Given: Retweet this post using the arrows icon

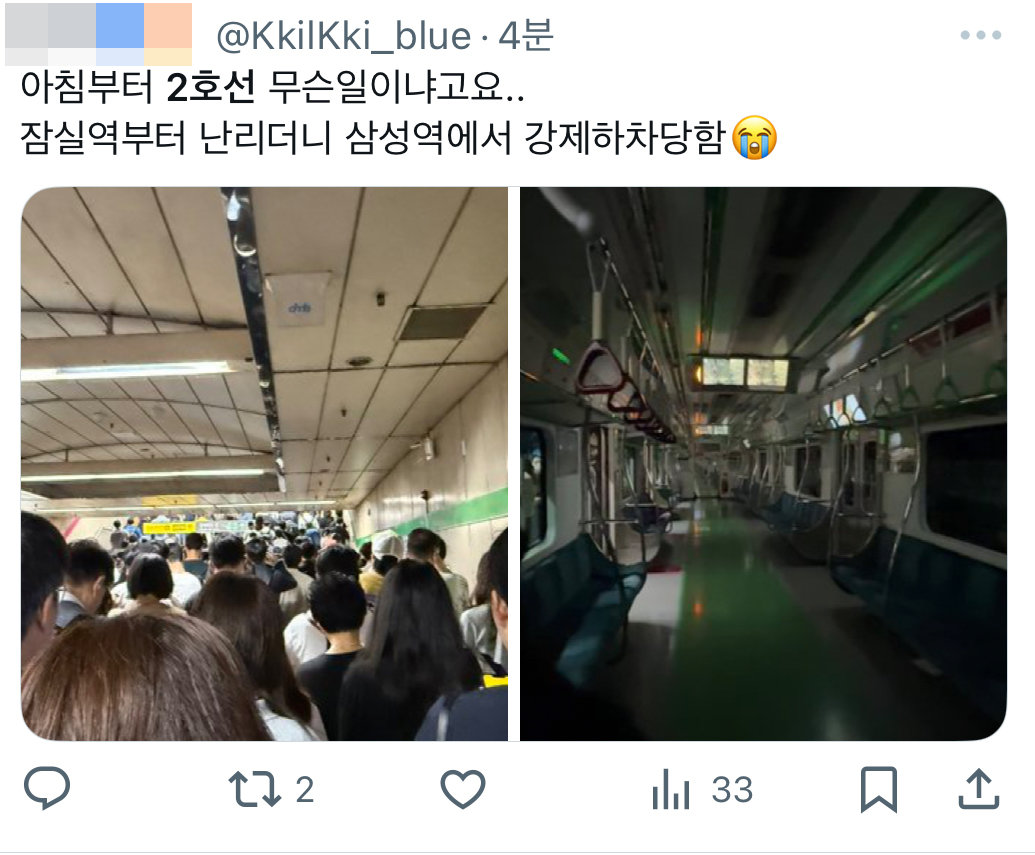Looking at the screenshot, I should 254,790.
